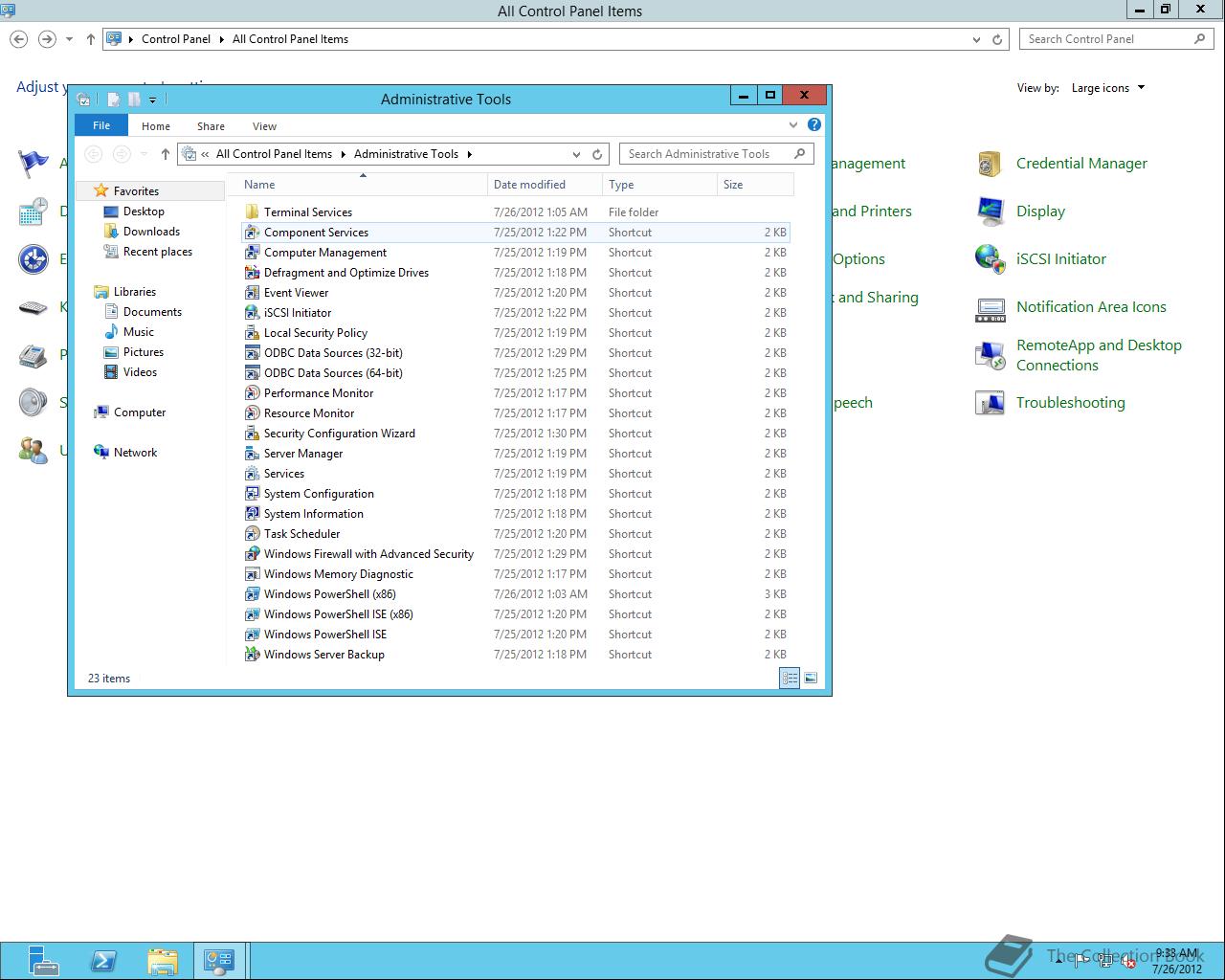
Task: Sort by the Date modified column header
Action: coord(545,185)
